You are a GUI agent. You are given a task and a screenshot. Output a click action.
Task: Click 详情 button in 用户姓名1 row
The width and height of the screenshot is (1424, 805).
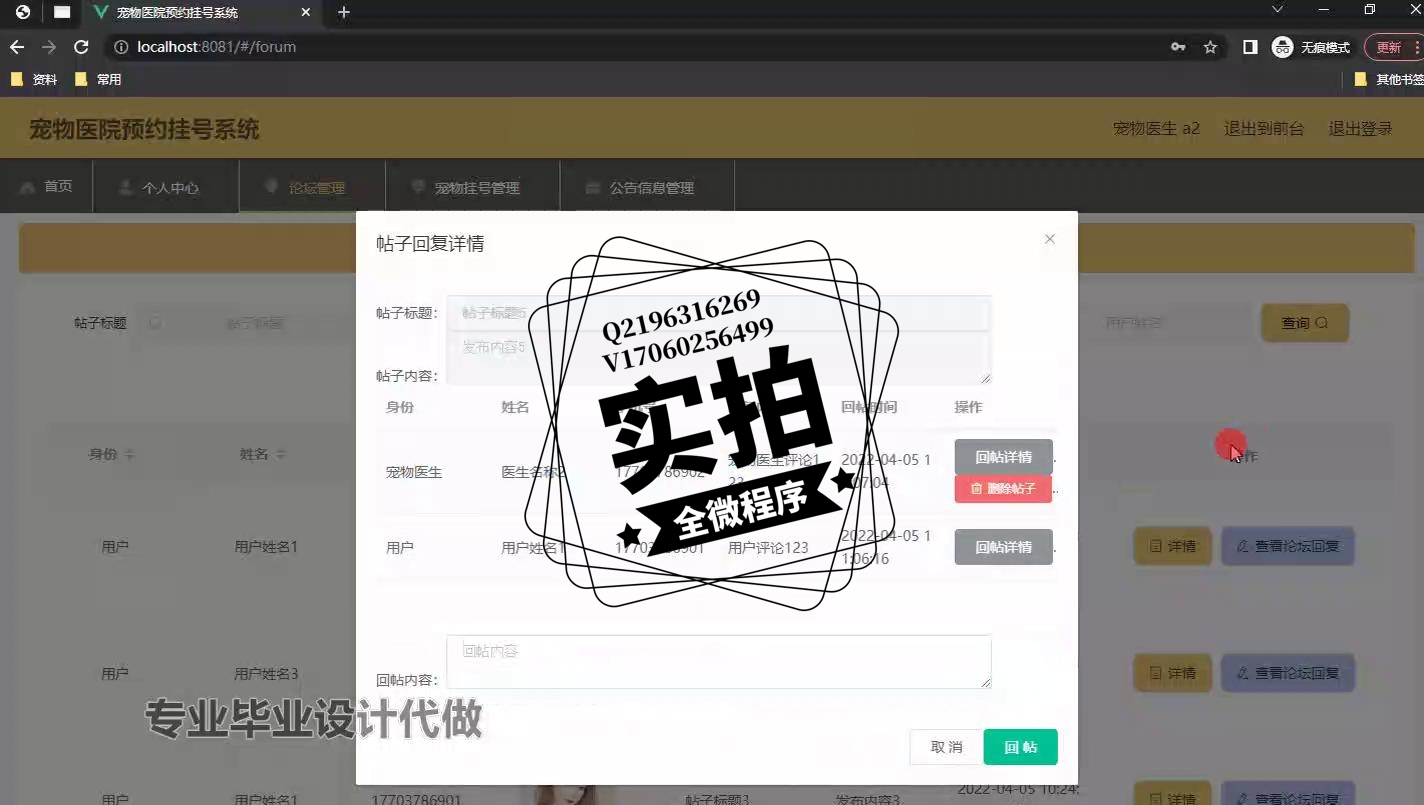(1172, 546)
